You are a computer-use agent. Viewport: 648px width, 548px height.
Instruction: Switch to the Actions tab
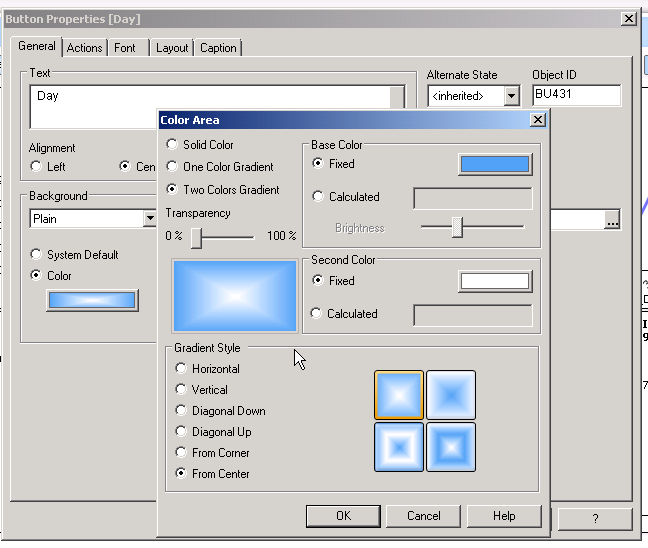pyautogui.click(x=84, y=48)
